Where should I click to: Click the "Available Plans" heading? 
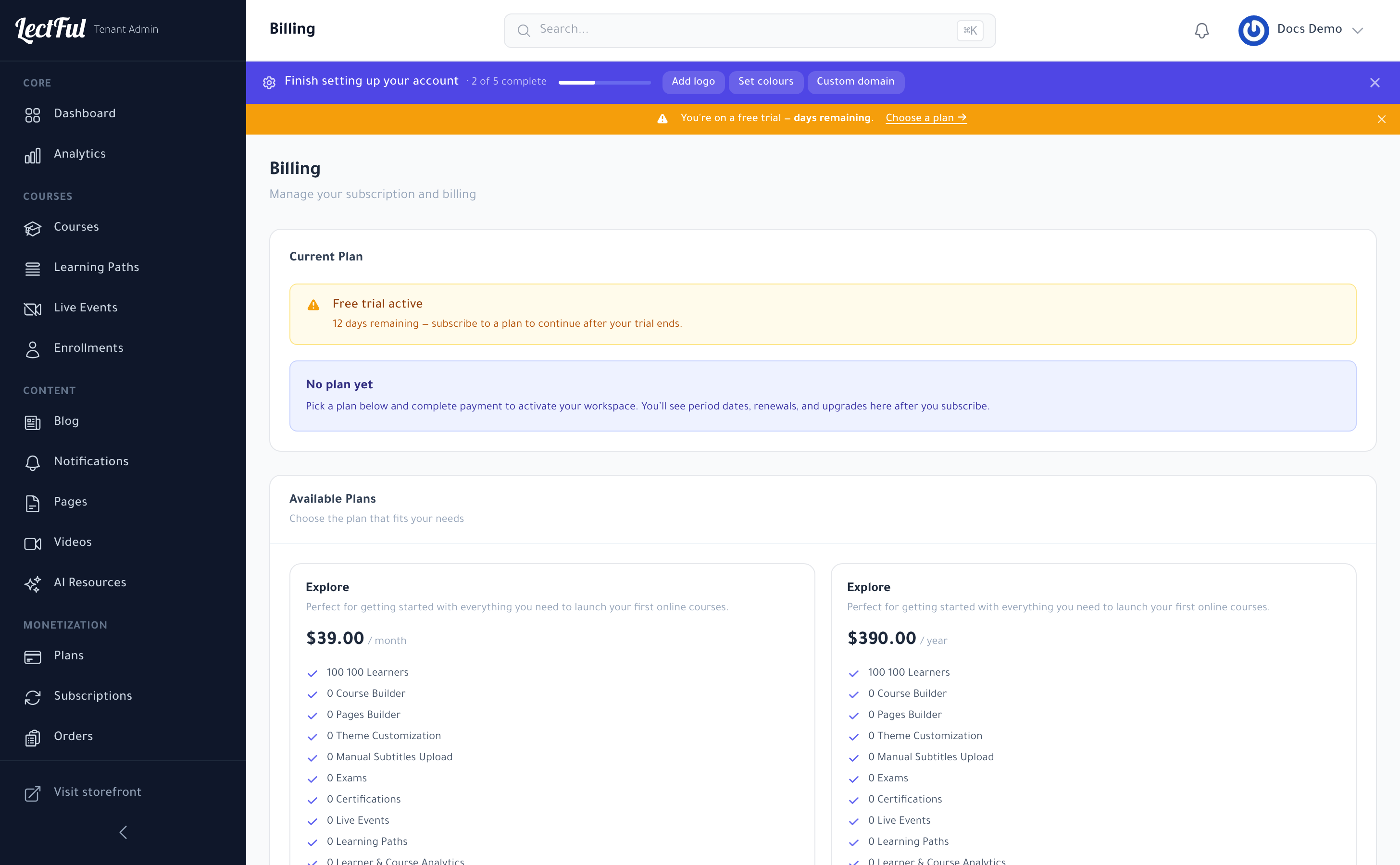[333, 499]
